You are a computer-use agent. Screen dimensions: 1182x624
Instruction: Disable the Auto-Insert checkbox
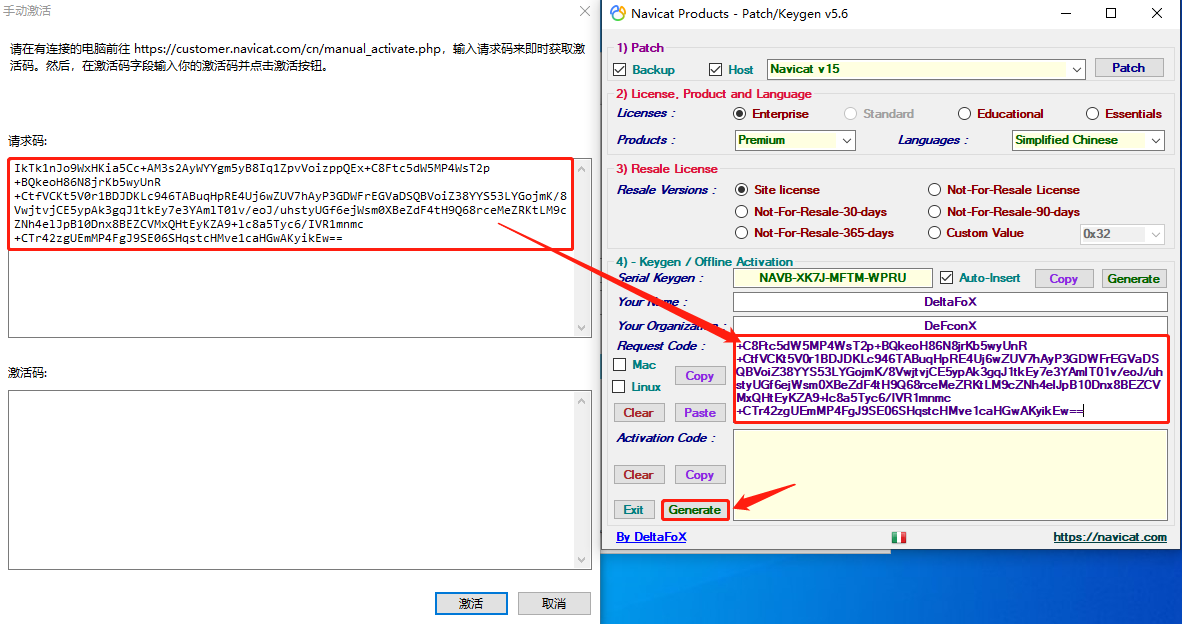[947, 278]
